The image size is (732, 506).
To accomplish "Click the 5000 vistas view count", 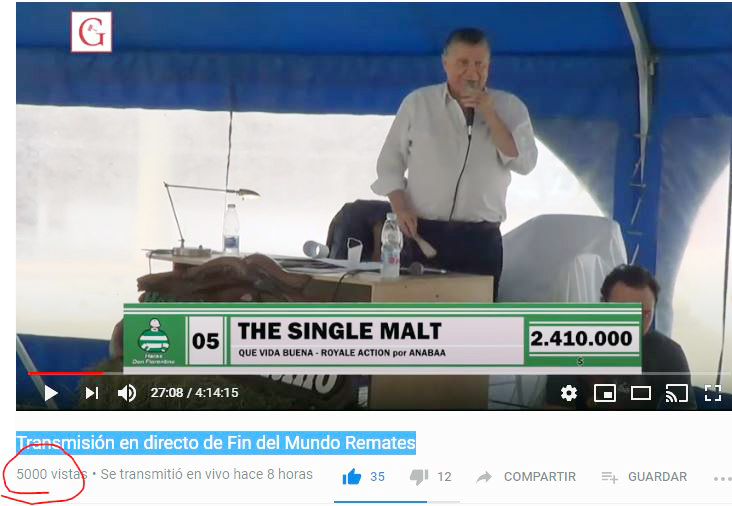I will [x=52, y=474].
